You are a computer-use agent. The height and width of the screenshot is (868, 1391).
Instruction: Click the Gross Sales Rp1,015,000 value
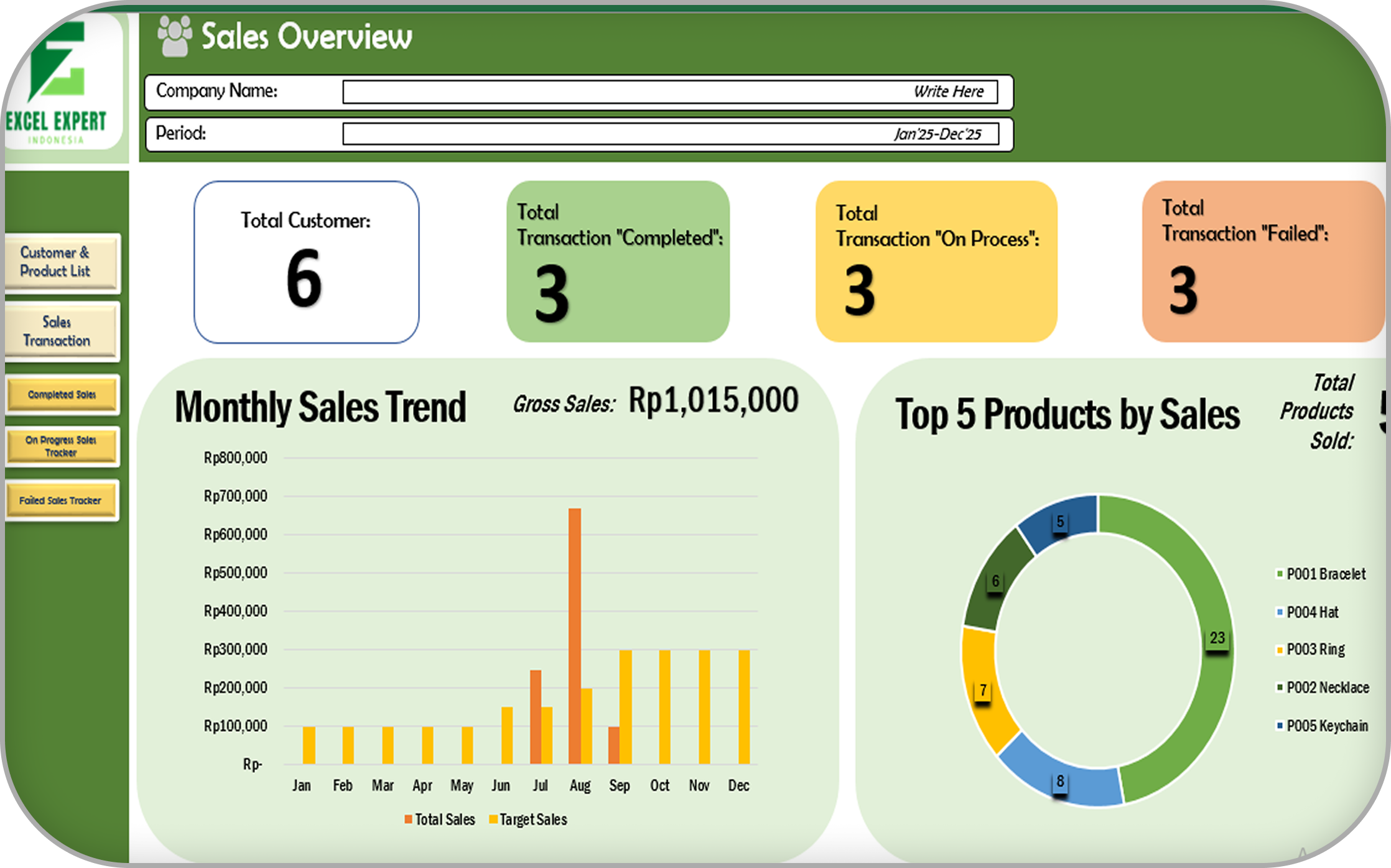(713, 400)
